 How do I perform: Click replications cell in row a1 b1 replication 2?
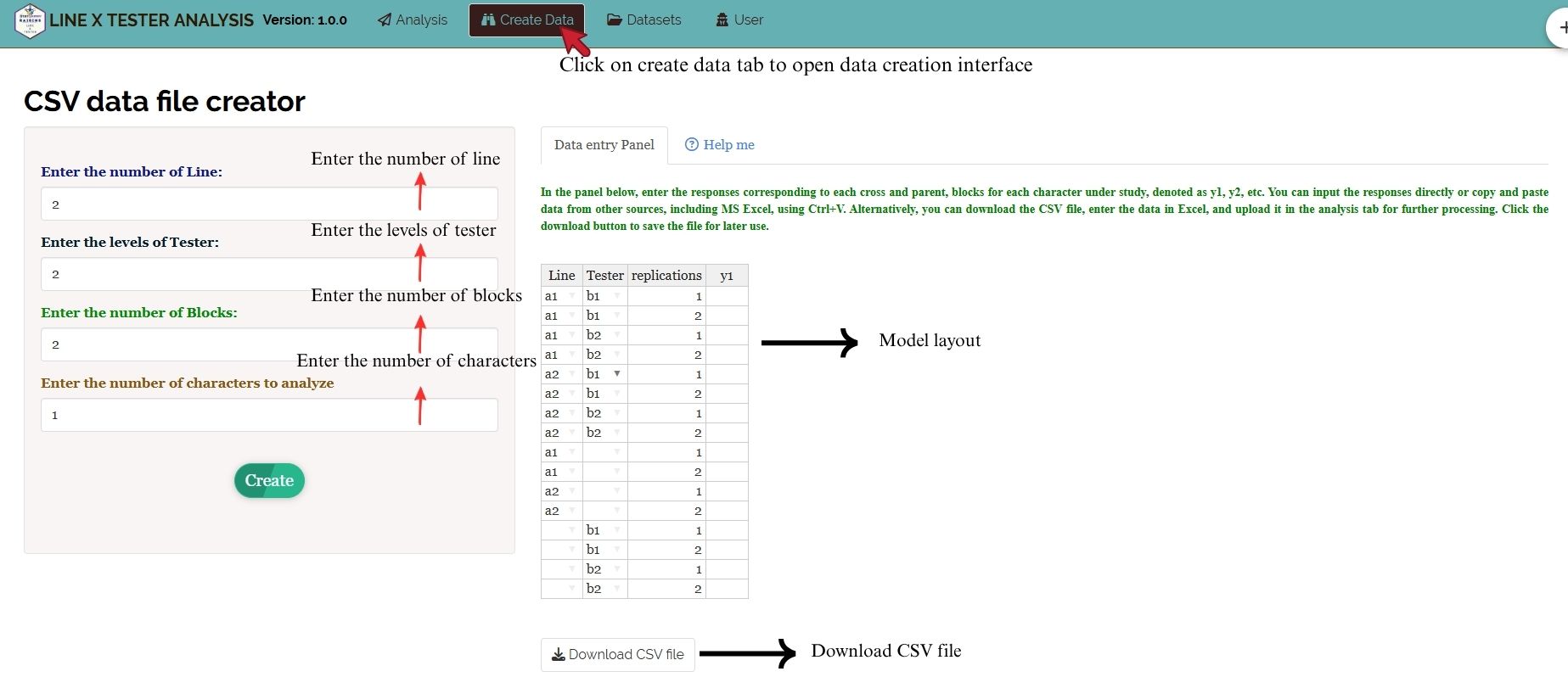pyautogui.click(x=666, y=316)
